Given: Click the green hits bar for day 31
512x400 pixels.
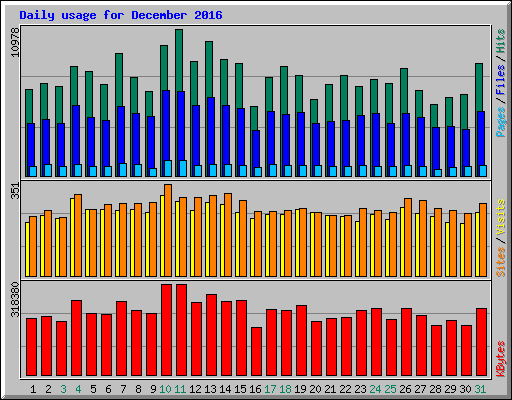Looking at the screenshot, I should [x=479, y=87].
